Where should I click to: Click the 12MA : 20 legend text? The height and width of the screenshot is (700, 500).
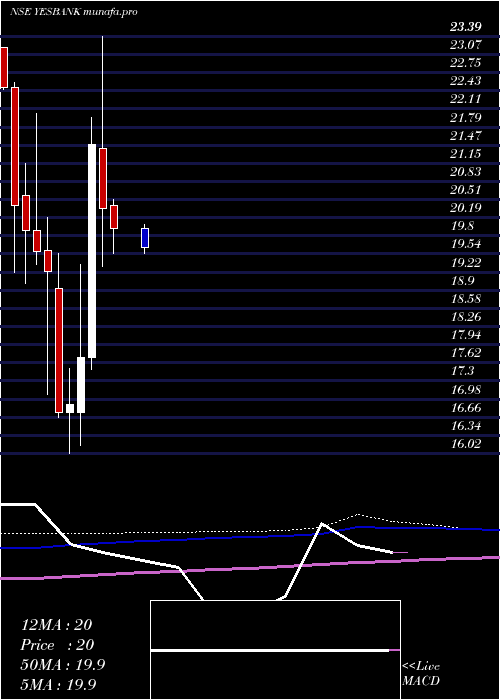coord(56,625)
